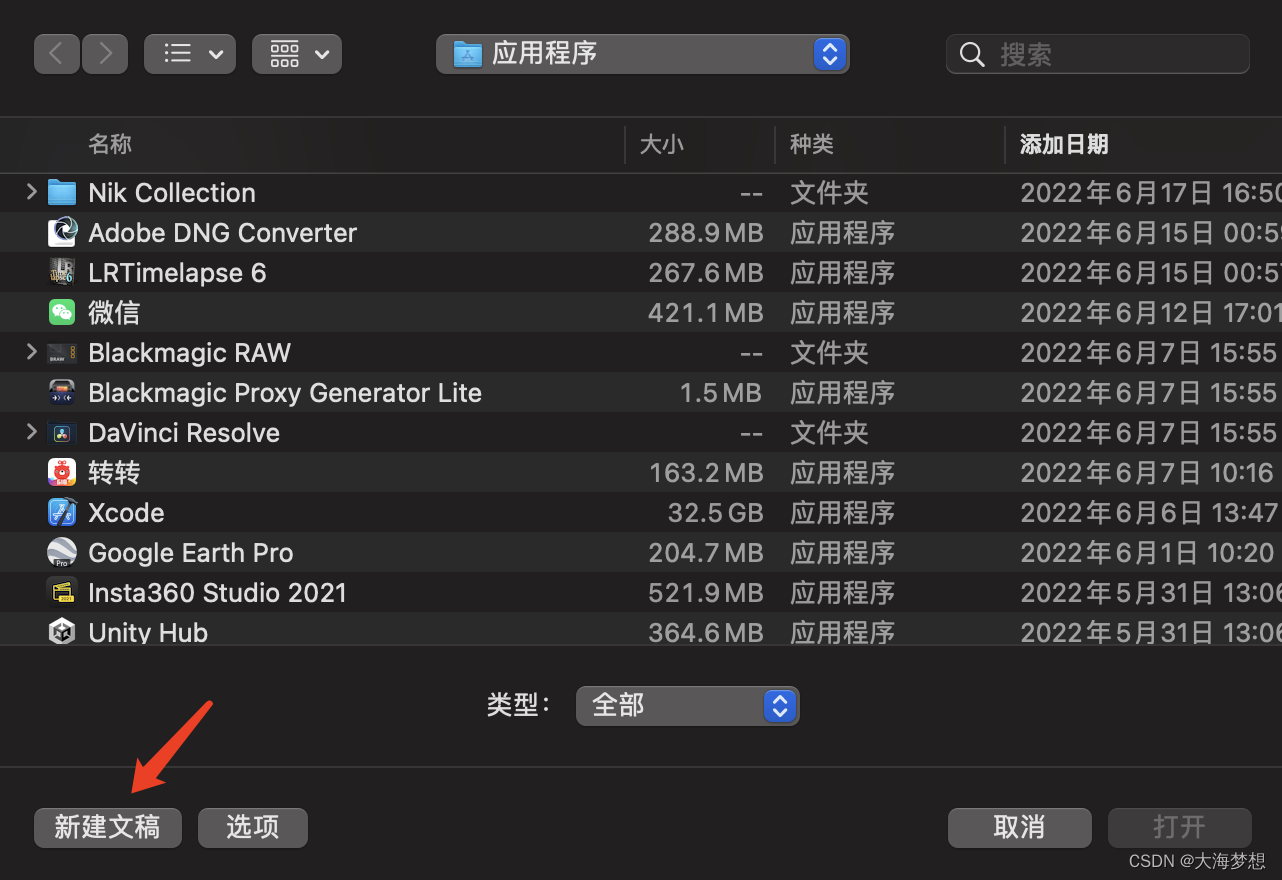Select the Blackmagic RAW name
The width and height of the screenshot is (1282, 880).
point(190,353)
